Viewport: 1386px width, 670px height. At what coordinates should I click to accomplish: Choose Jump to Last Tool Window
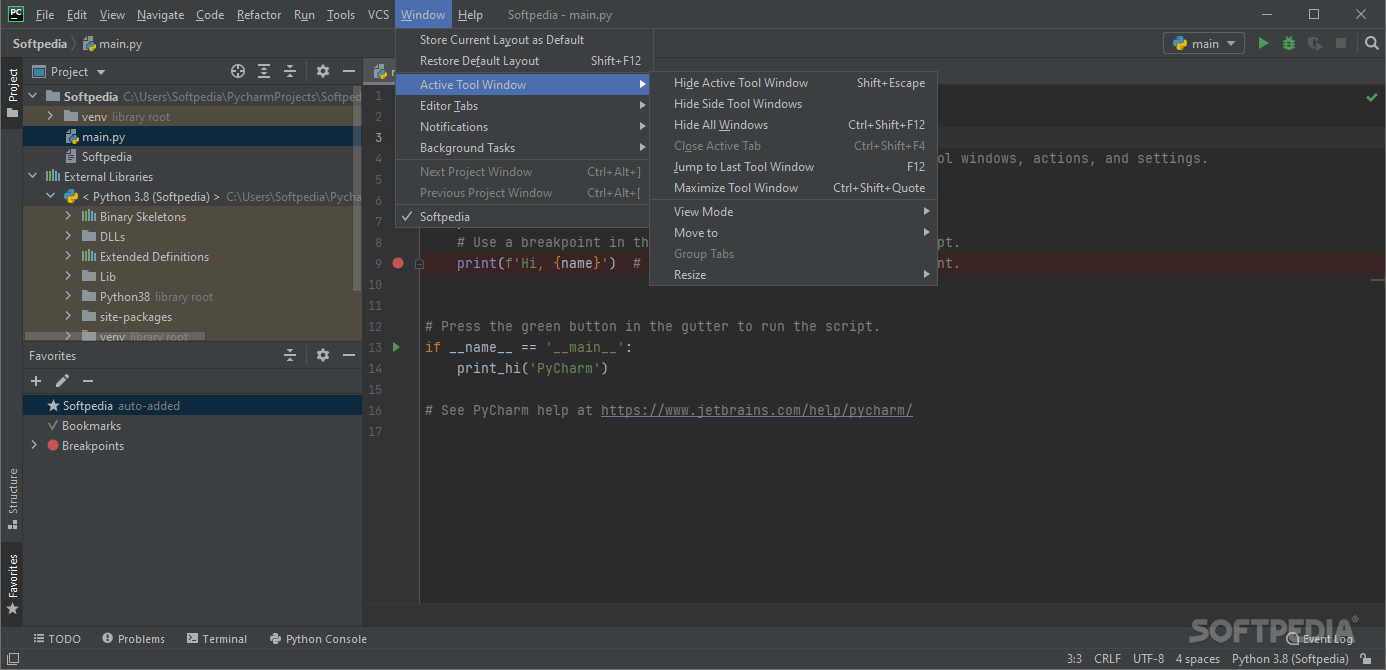pos(794,167)
